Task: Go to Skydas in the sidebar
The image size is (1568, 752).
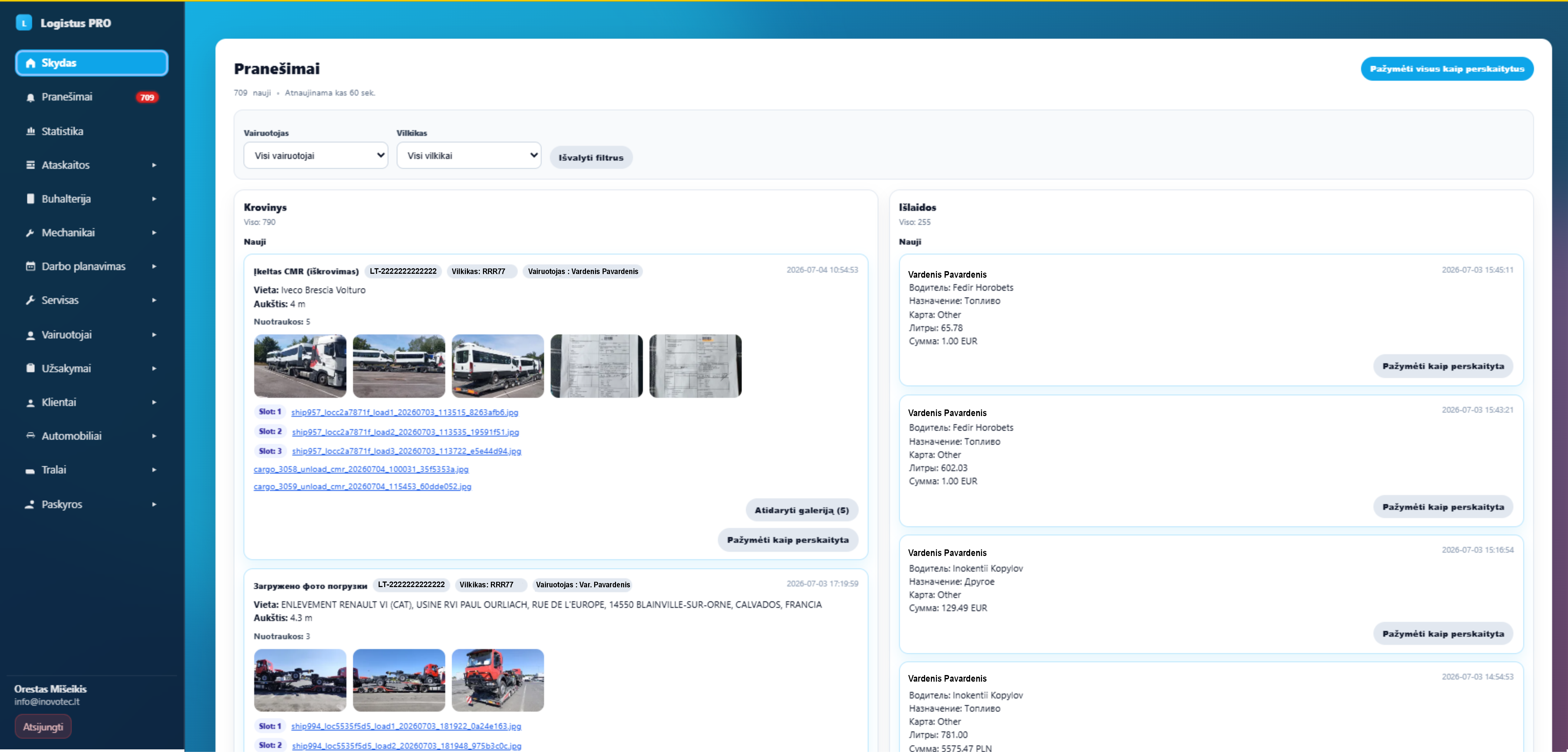Action: (92, 63)
